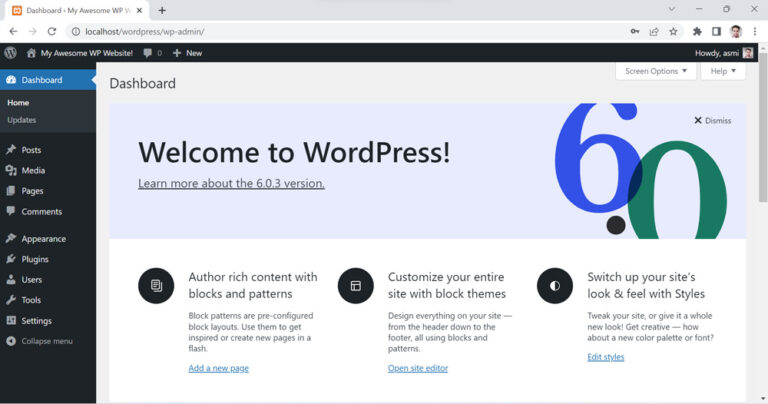Open the Users menu item

pyautogui.click(x=32, y=280)
